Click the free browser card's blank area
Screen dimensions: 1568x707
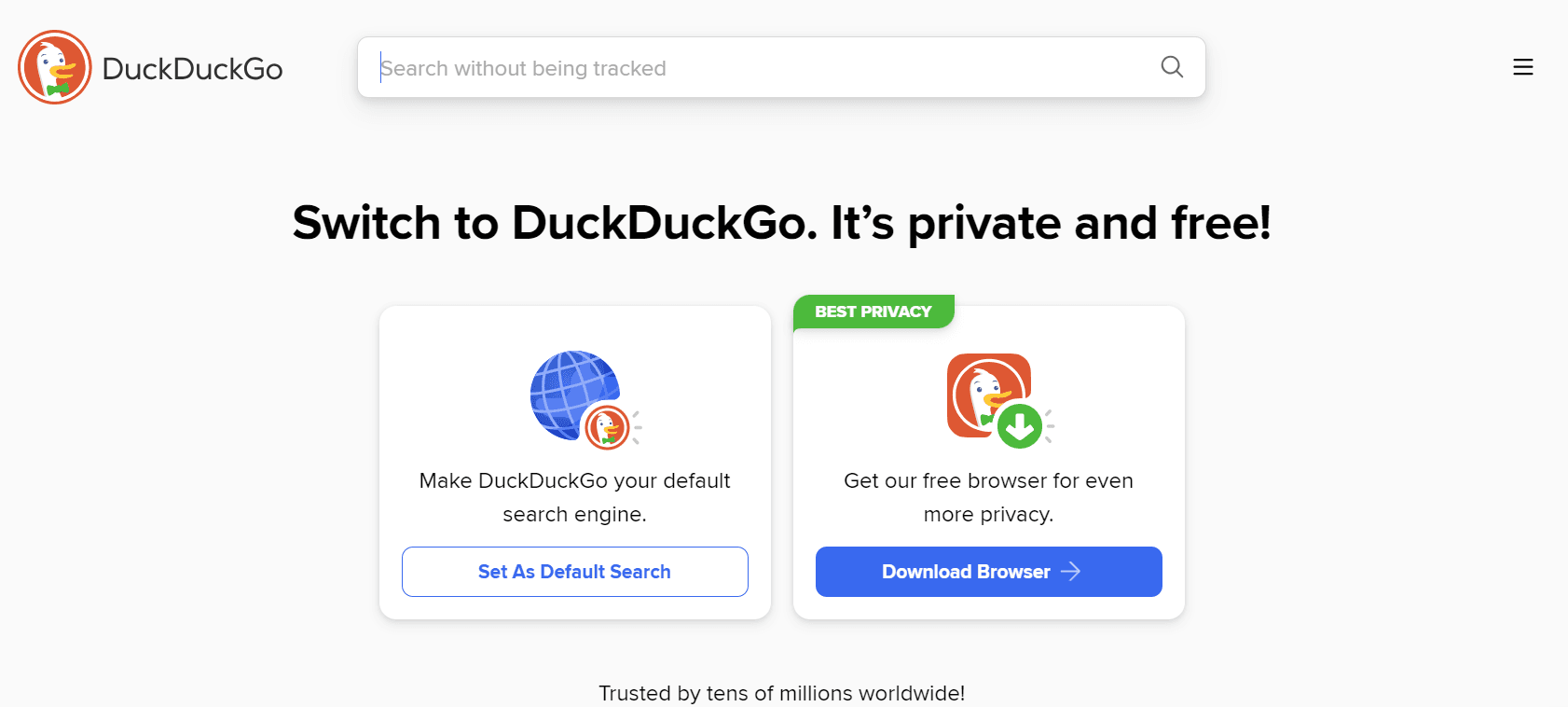(x=1119, y=354)
